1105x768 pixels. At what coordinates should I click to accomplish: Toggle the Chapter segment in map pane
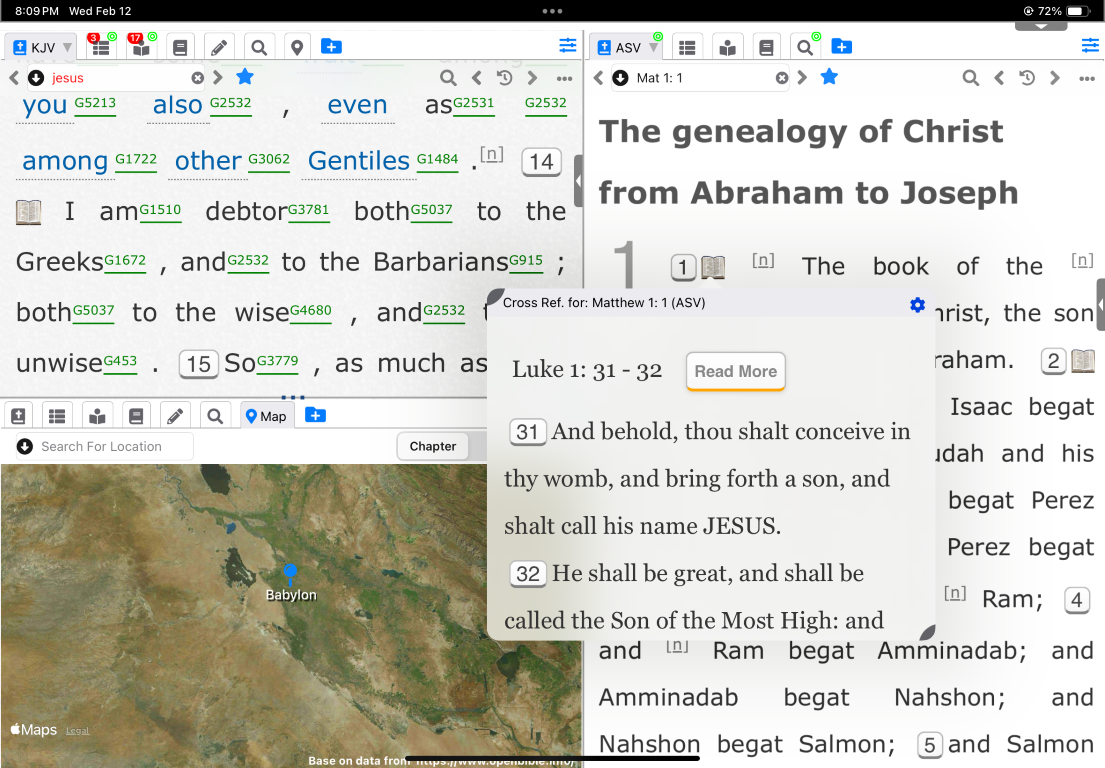[x=433, y=446]
